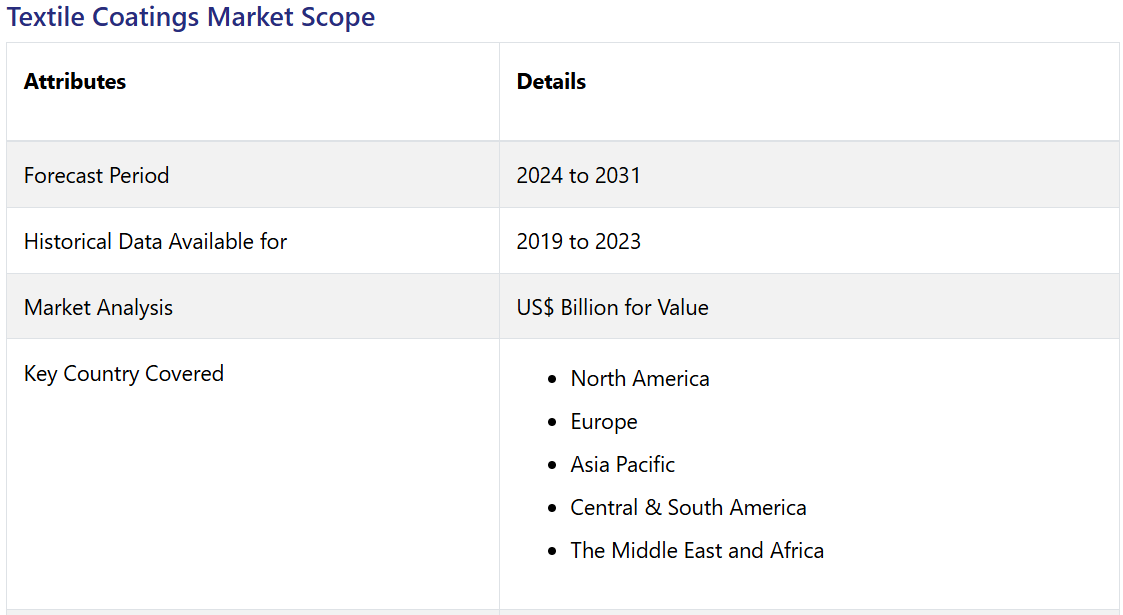
Task: Click the bullet beside Europe
Action: (552, 423)
